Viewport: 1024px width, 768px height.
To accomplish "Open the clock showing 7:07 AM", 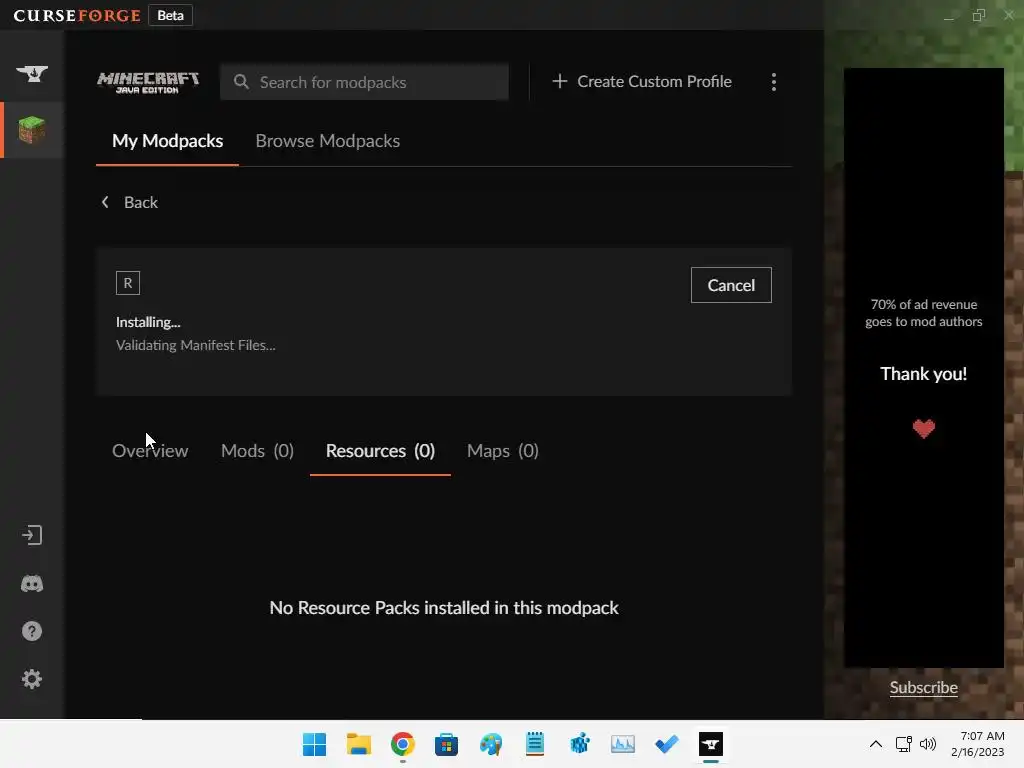I will tap(978, 744).
